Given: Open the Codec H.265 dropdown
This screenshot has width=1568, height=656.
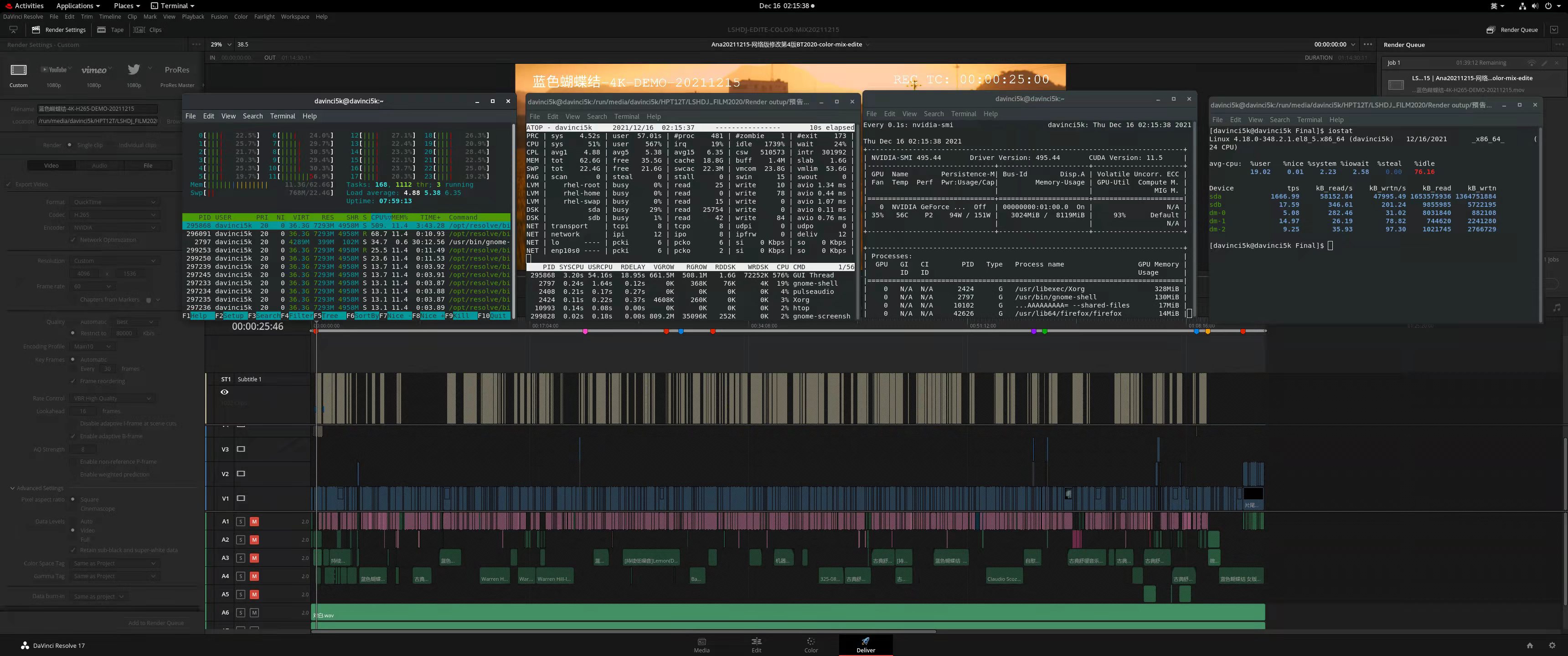Looking at the screenshot, I should coord(114,215).
